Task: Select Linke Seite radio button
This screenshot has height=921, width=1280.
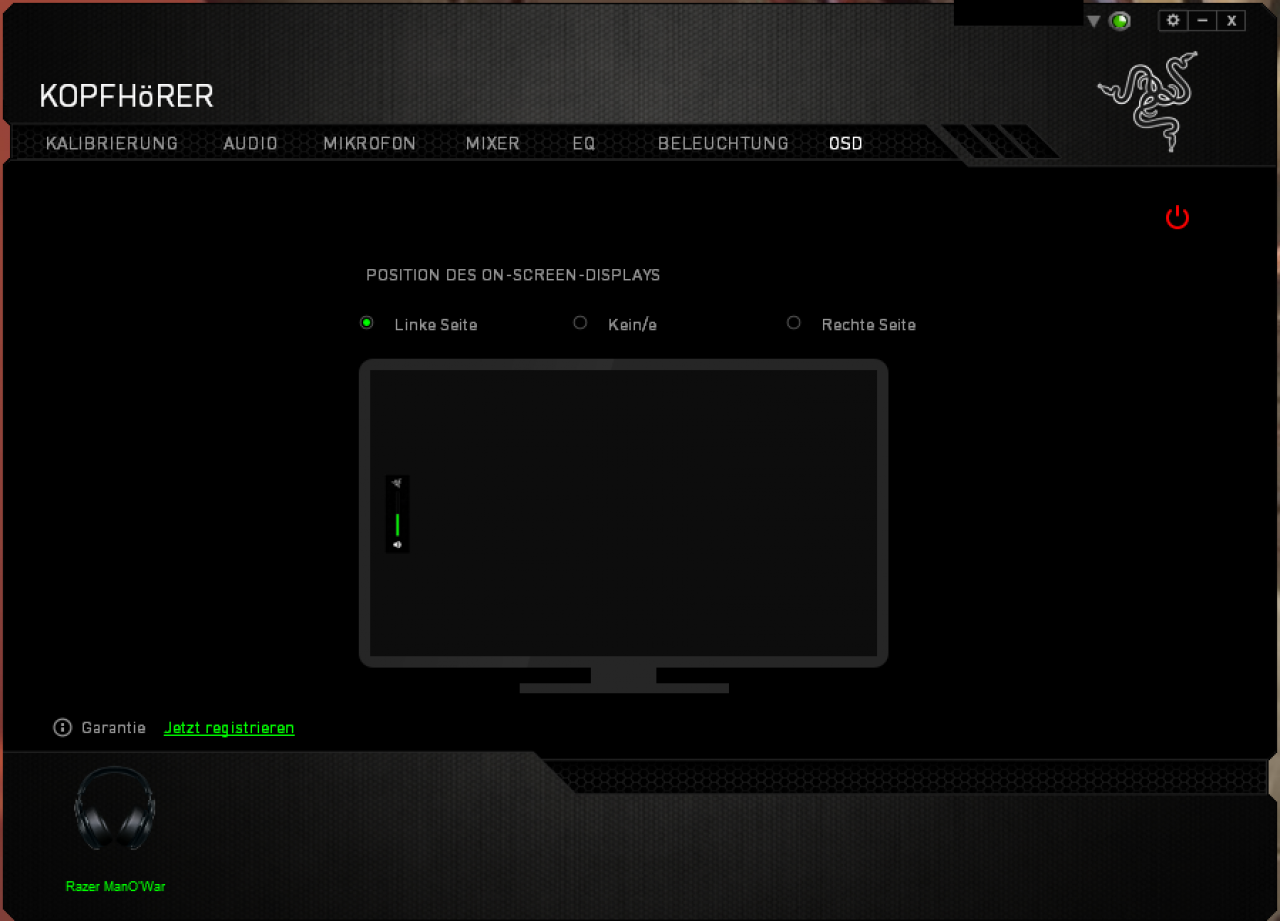Action: point(367,323)
